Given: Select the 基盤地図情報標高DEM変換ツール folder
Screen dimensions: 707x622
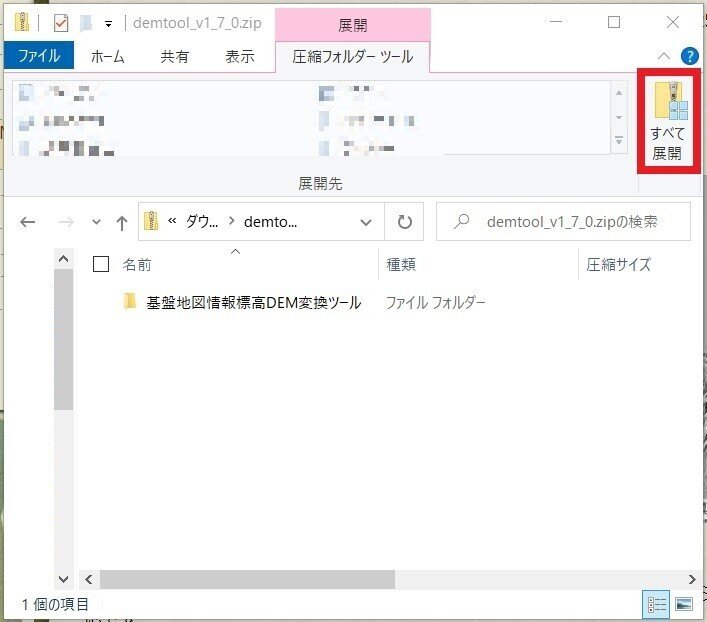Looking at the screenshot, I should [x=253, y=302].
